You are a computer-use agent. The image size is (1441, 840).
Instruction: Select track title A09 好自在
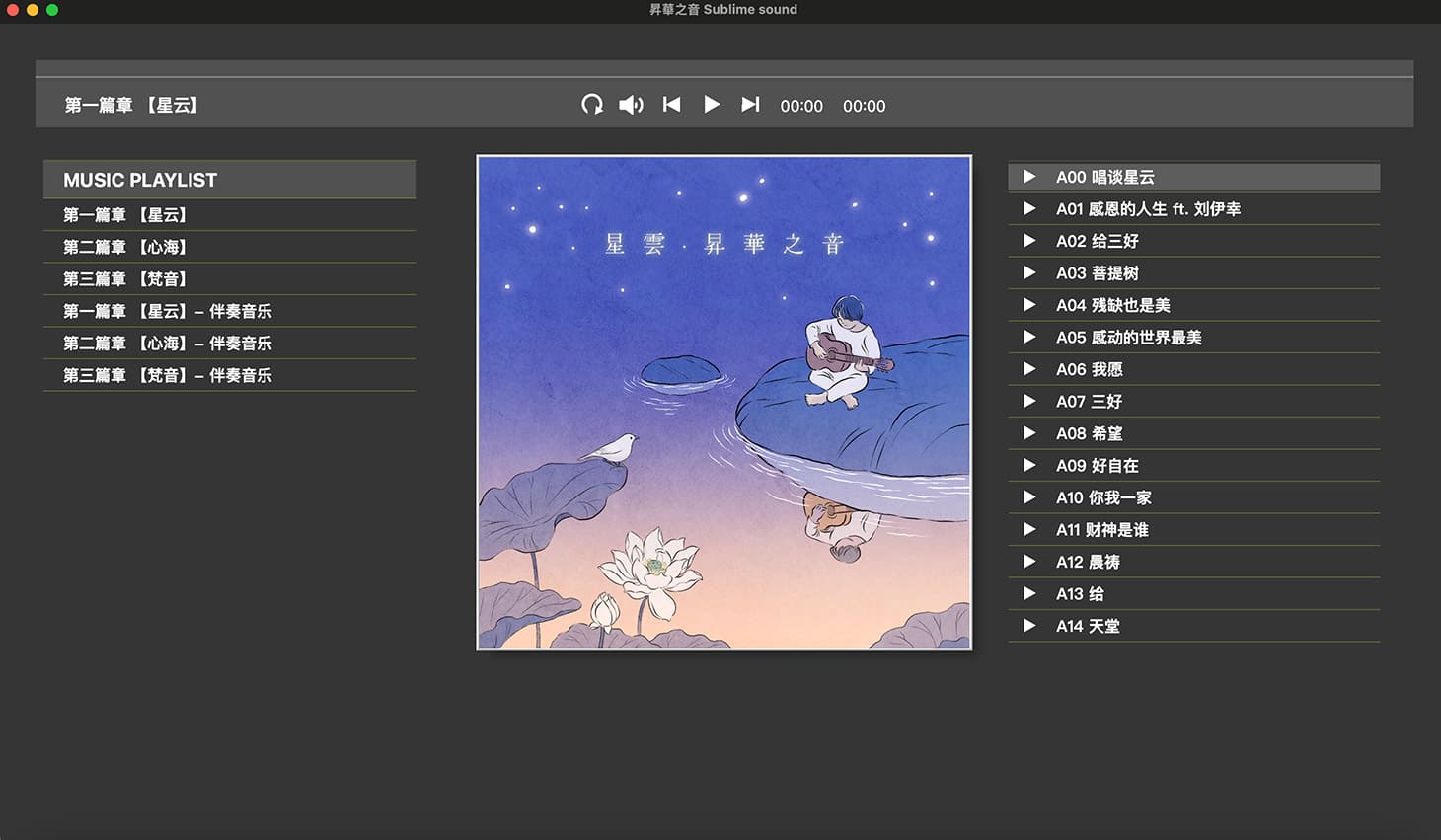[x=1098, y=466]
